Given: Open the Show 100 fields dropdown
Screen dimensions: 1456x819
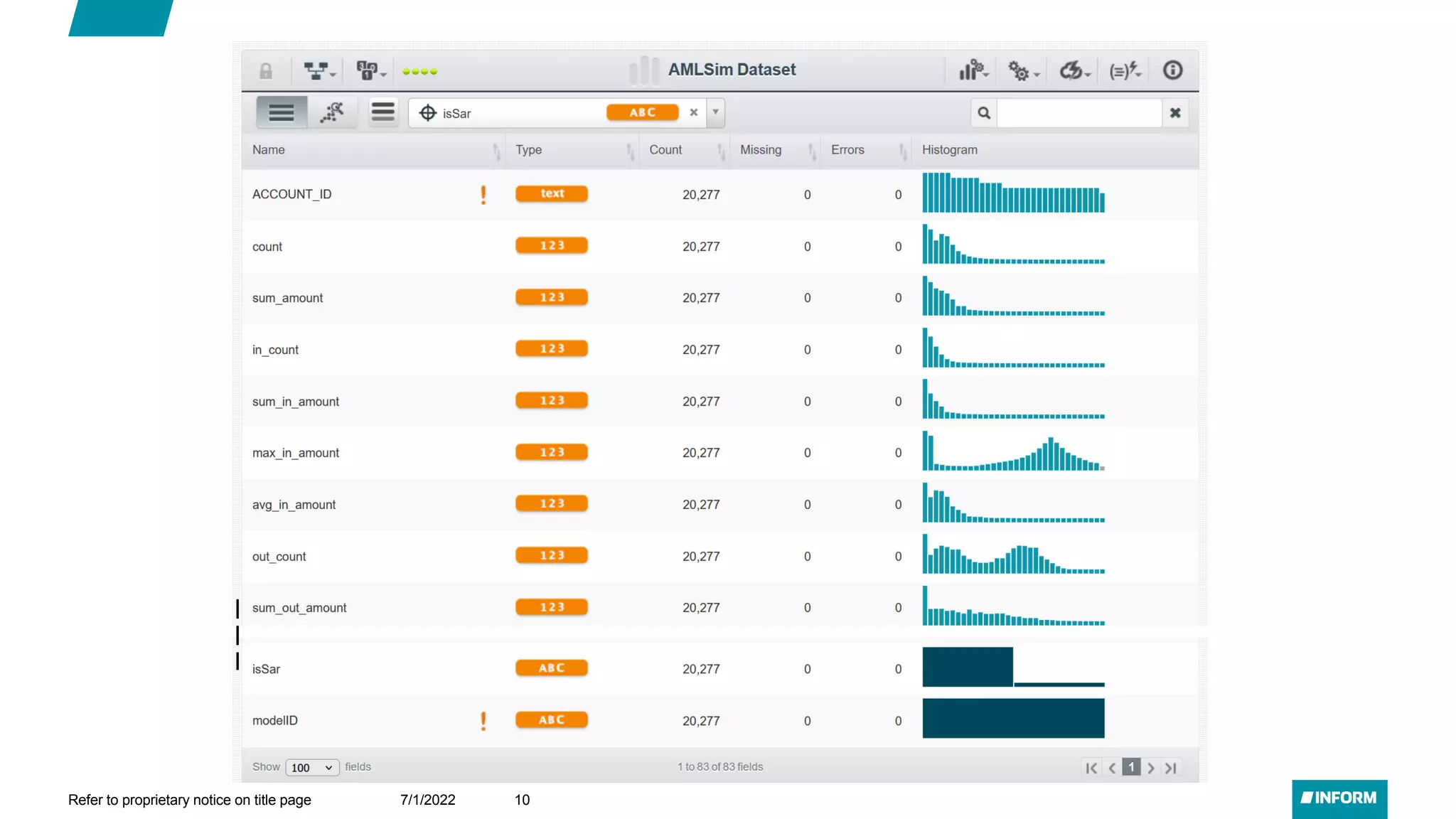Looking at the screenshot, I should pos(312,768).
